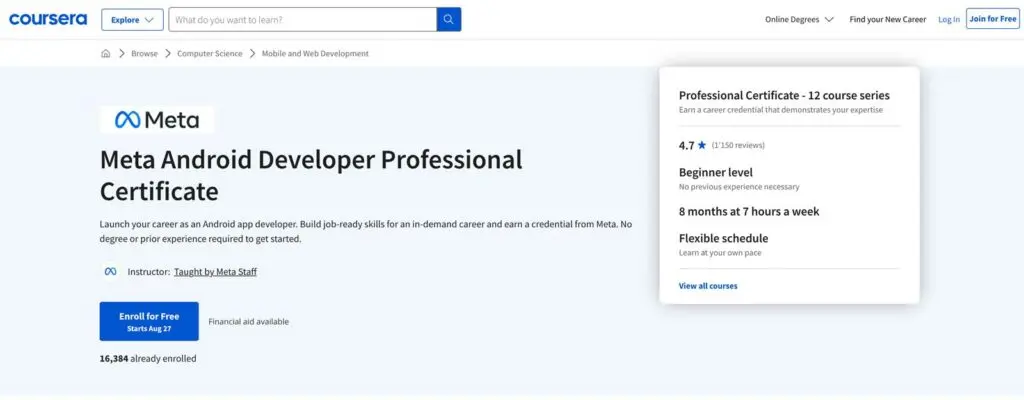Open Taught by Meta Staff link

216,272
